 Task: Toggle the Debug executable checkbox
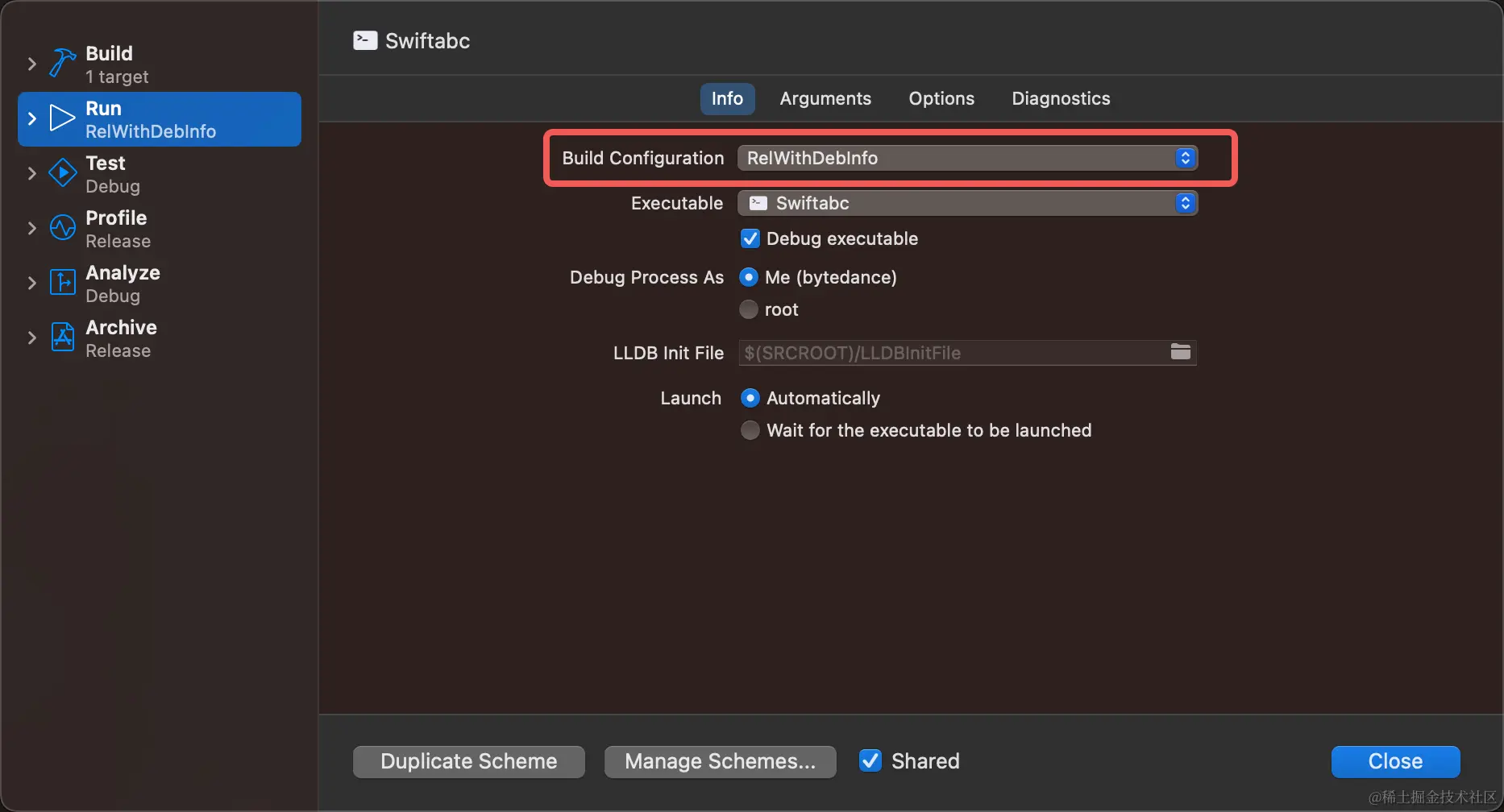click(750, 238)
